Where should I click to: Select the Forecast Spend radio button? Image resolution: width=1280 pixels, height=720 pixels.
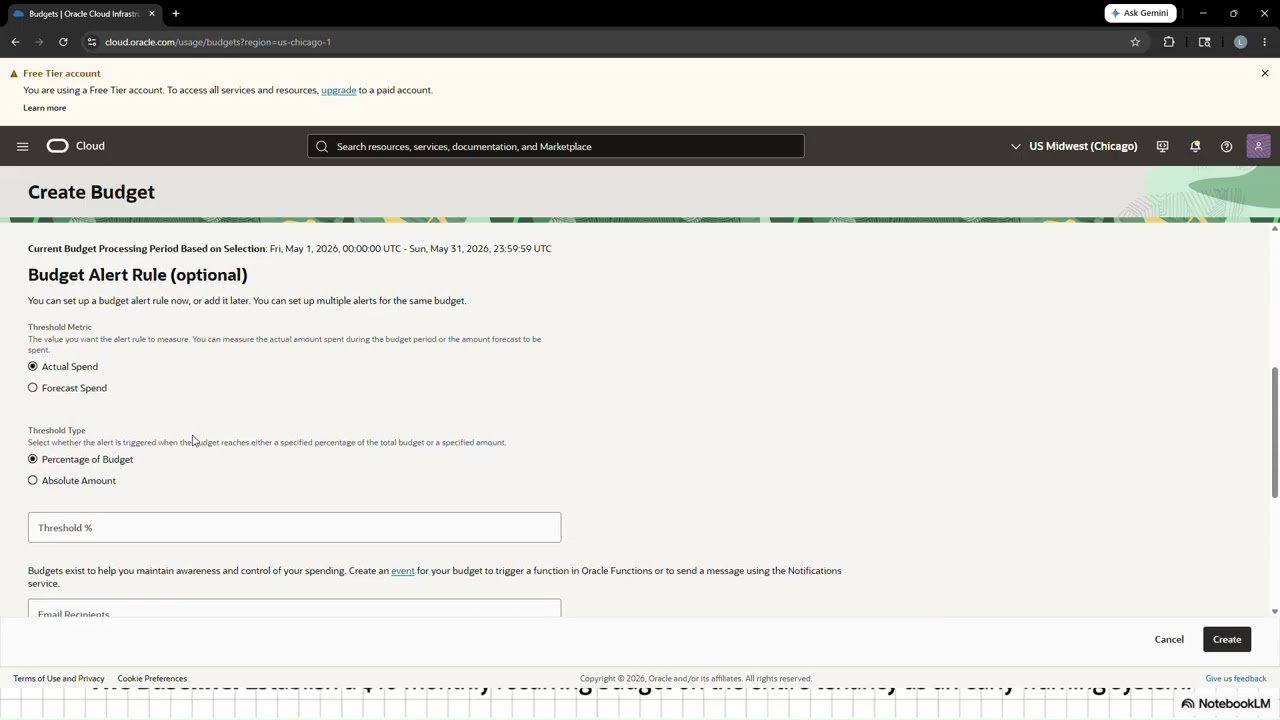33,388
